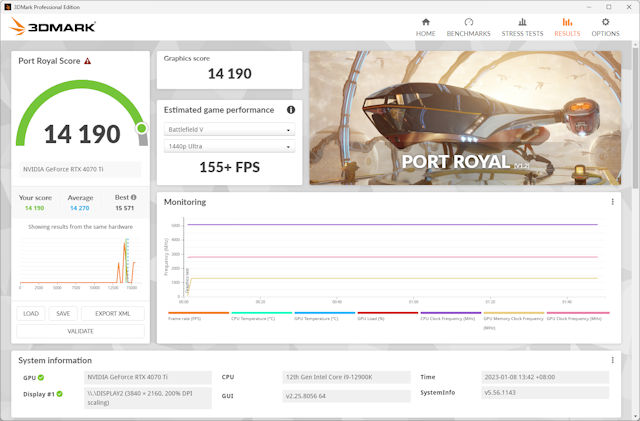Viewport: 640px width, 421px height.
Task: Click the VALIDATE button
Action: tap(80, 331)
